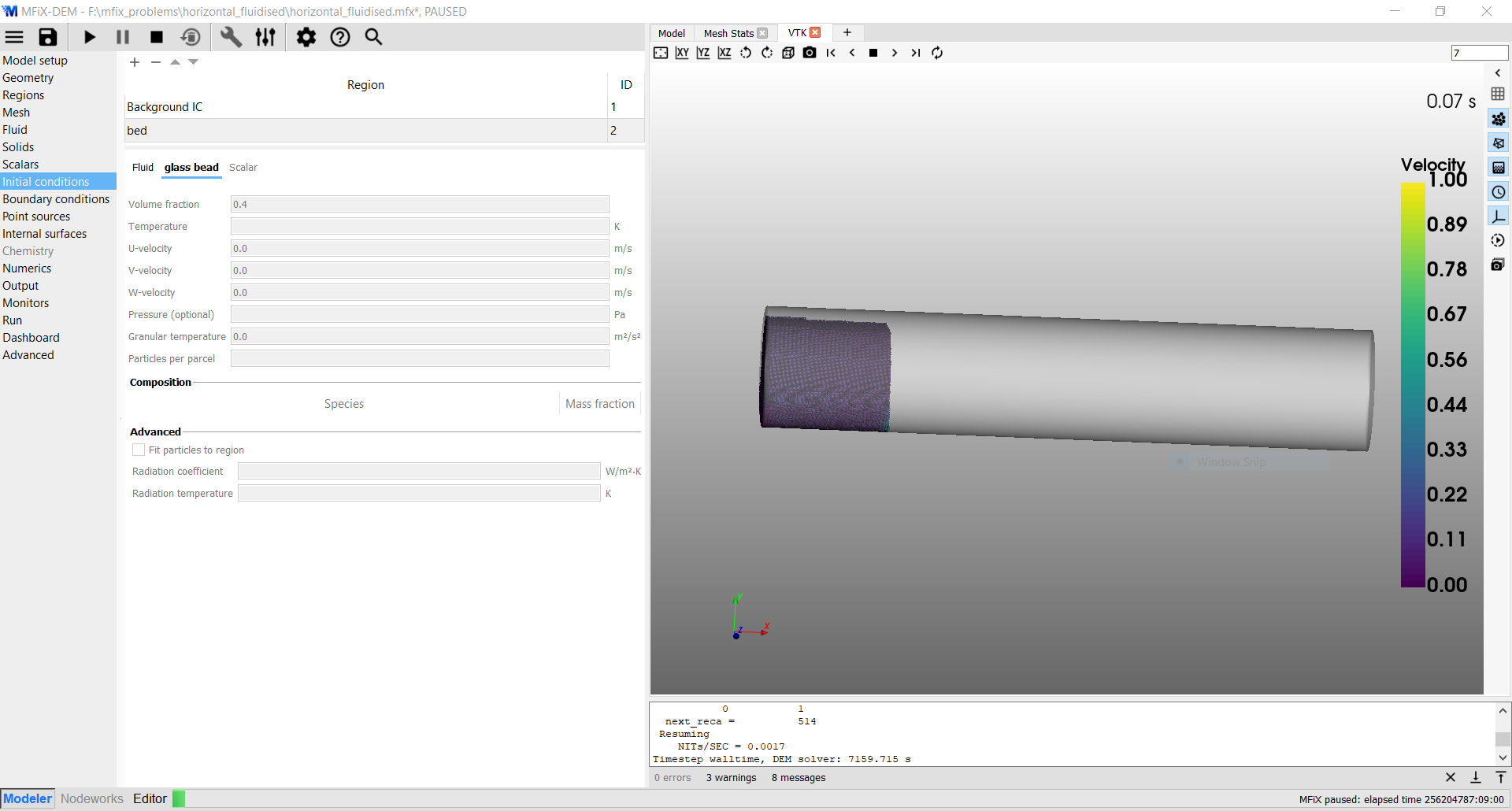Open the Boundary conditions pane
Viewport: 1512px width, 811px height.
(x=56, y=199)
